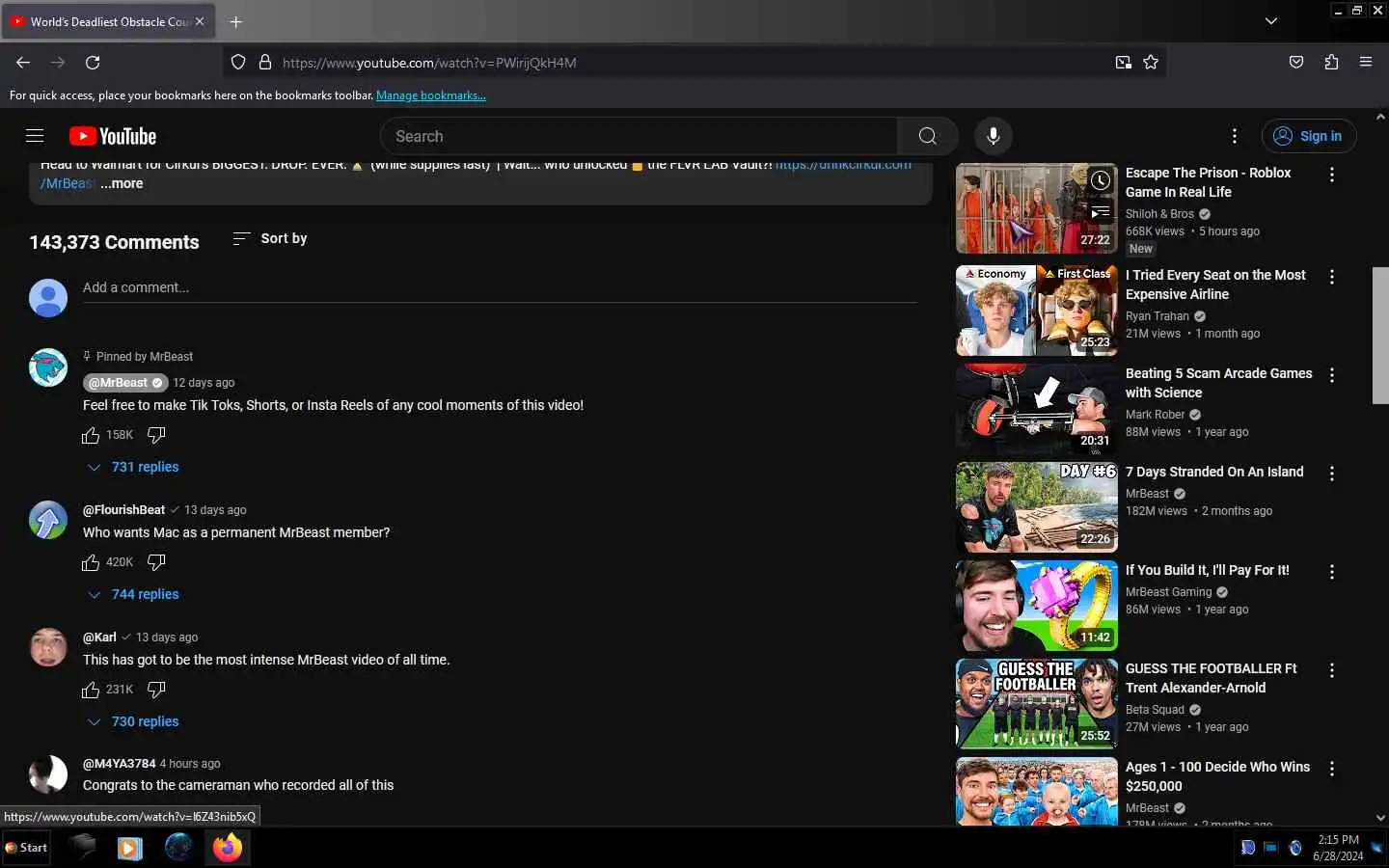The width and height of the screenshot is (1389, 868).
Task: Expand the 730 replies thread
Action: (x=133, y=721)
